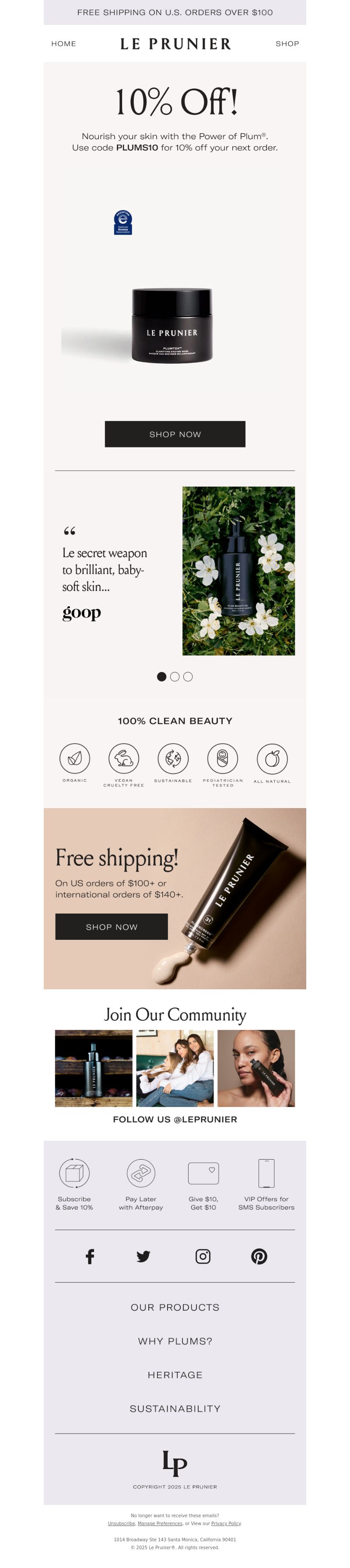Click the Subscribe & Save box icon
Screen dimensions: 350x1568
pyautogui.click(x=74, y=1172)
